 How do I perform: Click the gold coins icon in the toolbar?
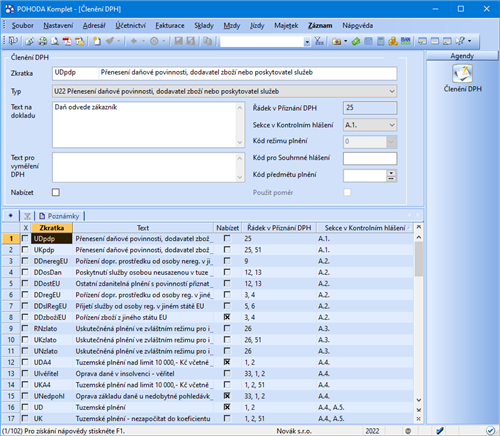[x=393, y=41]
